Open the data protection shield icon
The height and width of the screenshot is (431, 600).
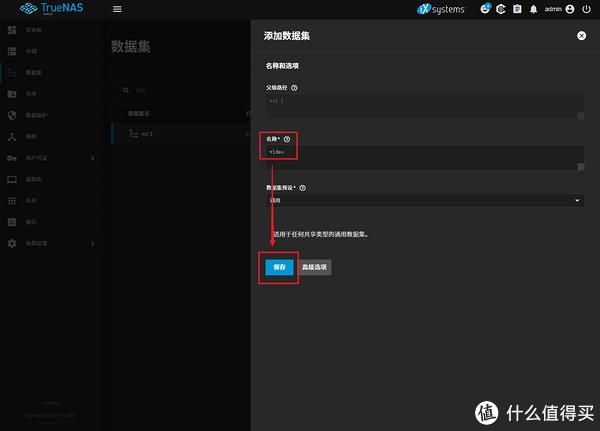[x=12, y=115]
